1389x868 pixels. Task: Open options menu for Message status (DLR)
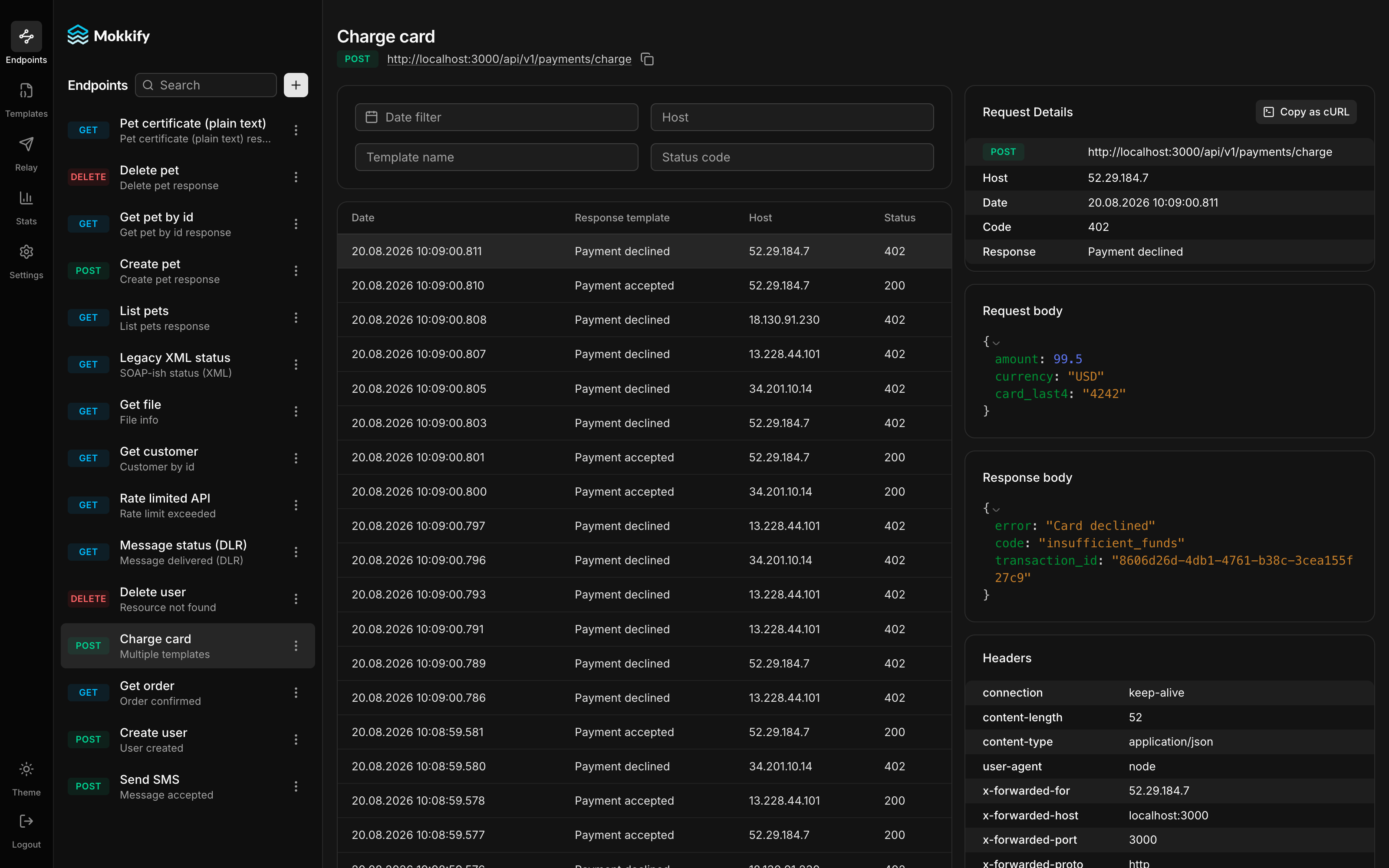(x=296, y=552)
